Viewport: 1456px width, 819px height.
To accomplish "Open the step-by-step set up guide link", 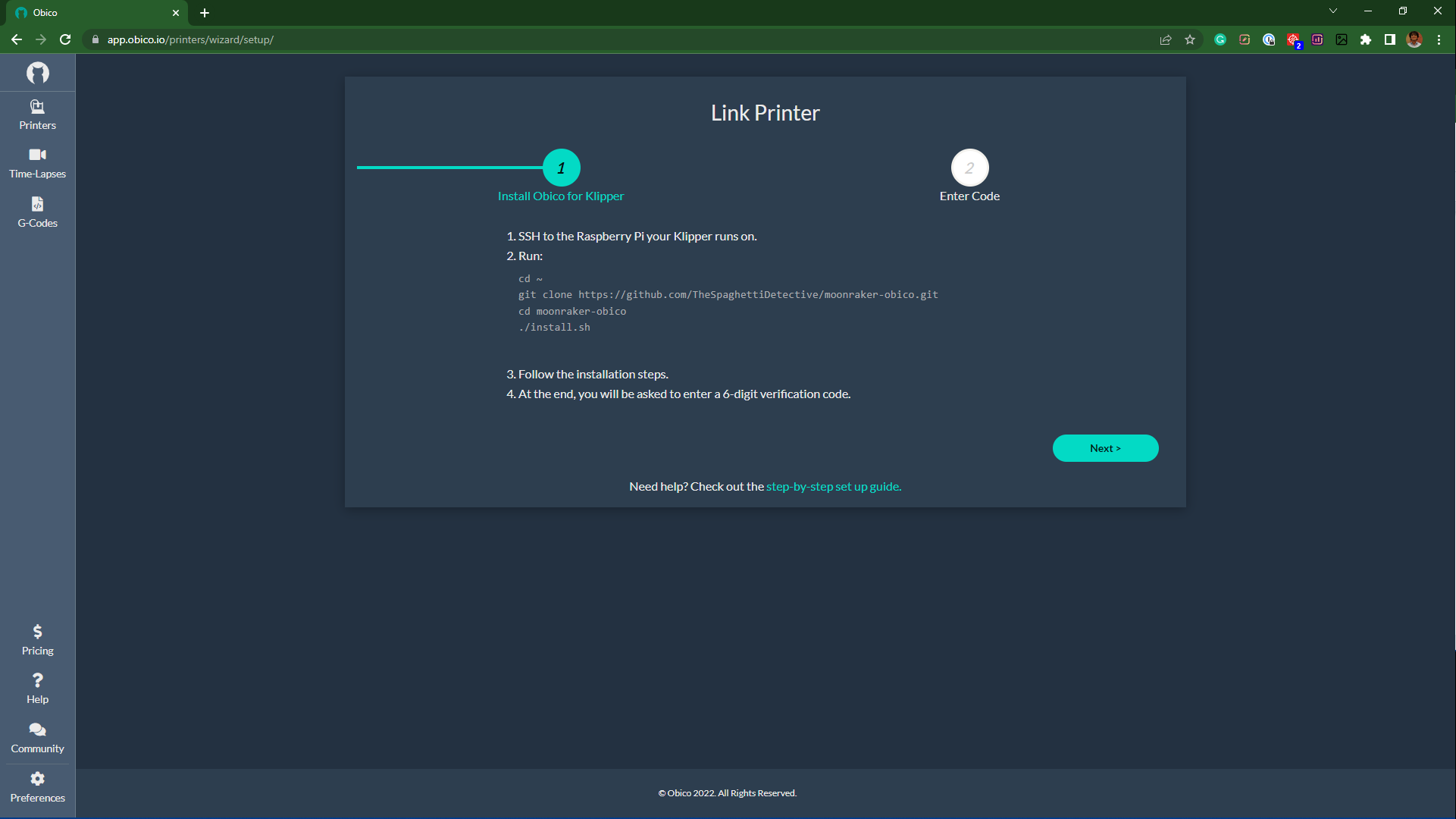I will coord(833,487).
